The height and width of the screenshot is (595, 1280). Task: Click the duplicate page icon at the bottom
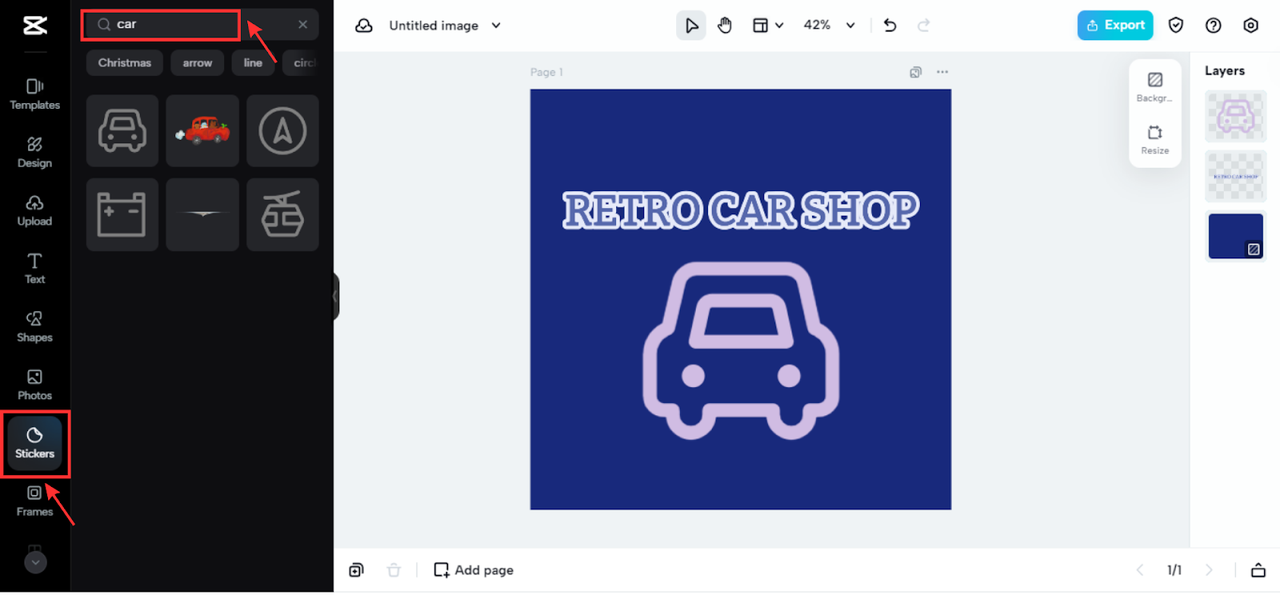coord(356,570)
